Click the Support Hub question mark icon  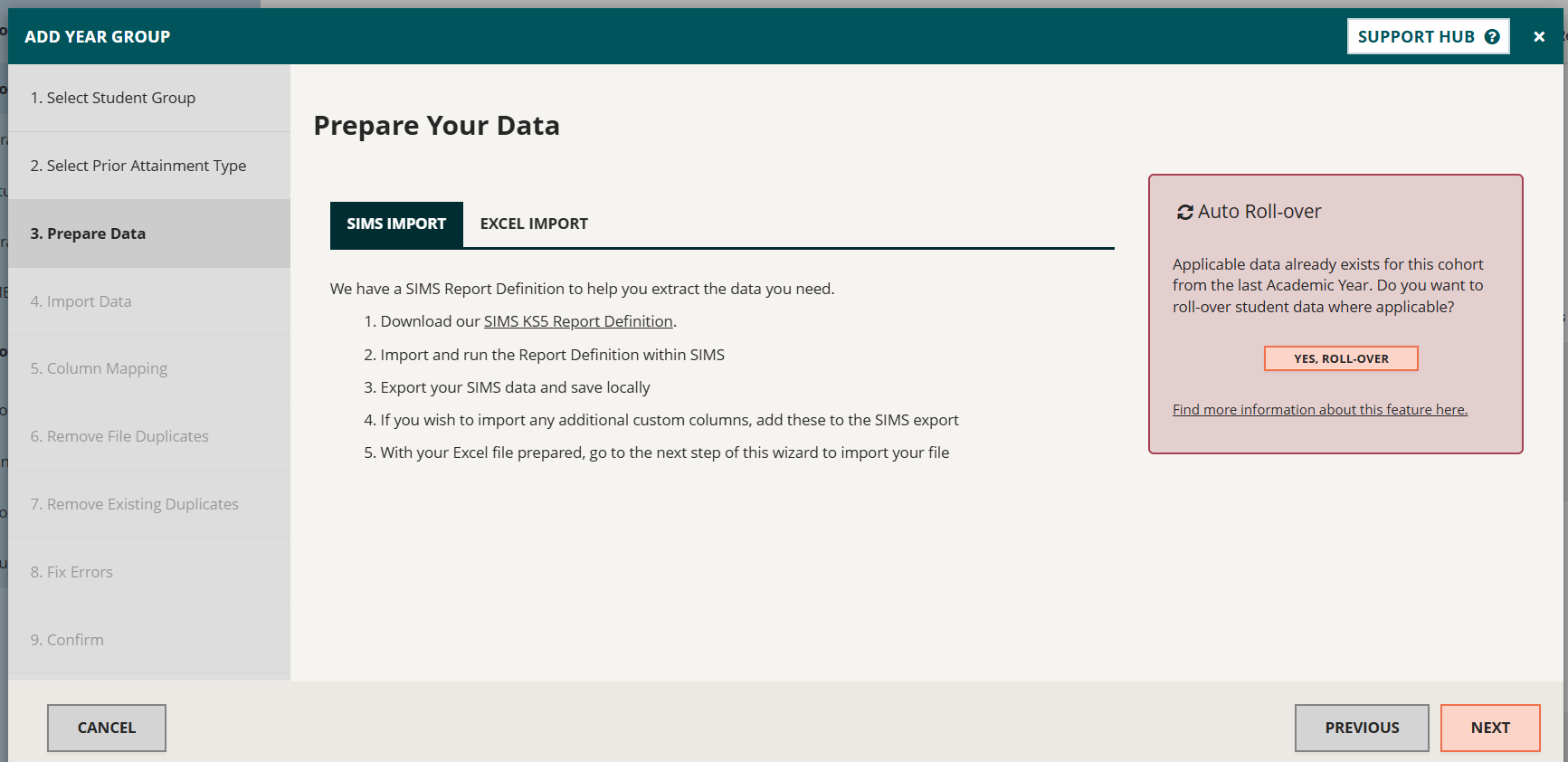(x=1492, y=37)
